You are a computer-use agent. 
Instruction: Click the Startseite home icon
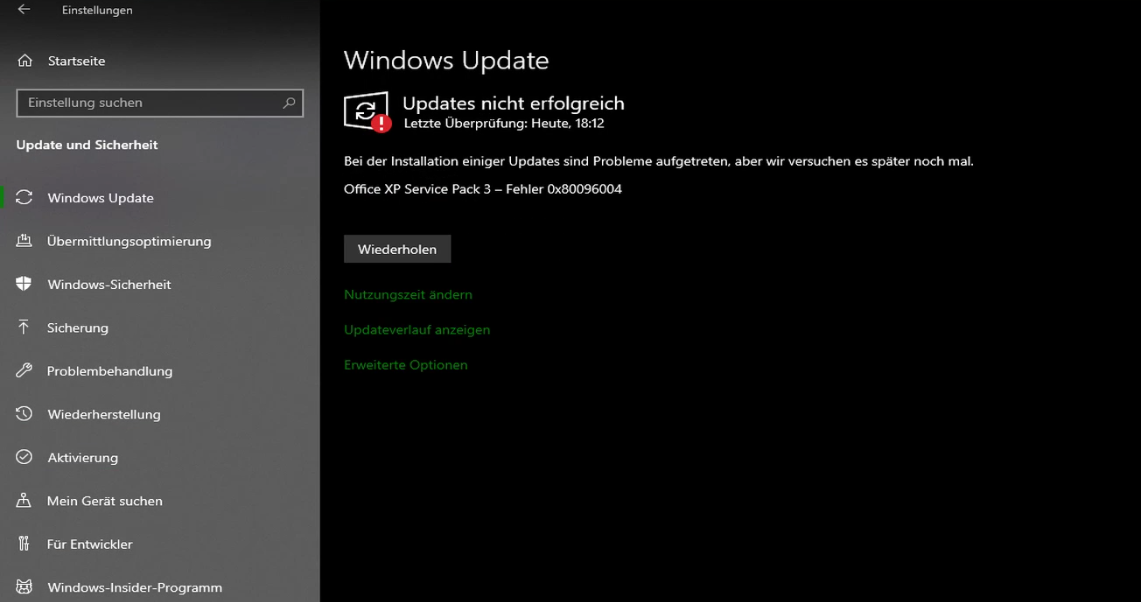tap(25, 60)
